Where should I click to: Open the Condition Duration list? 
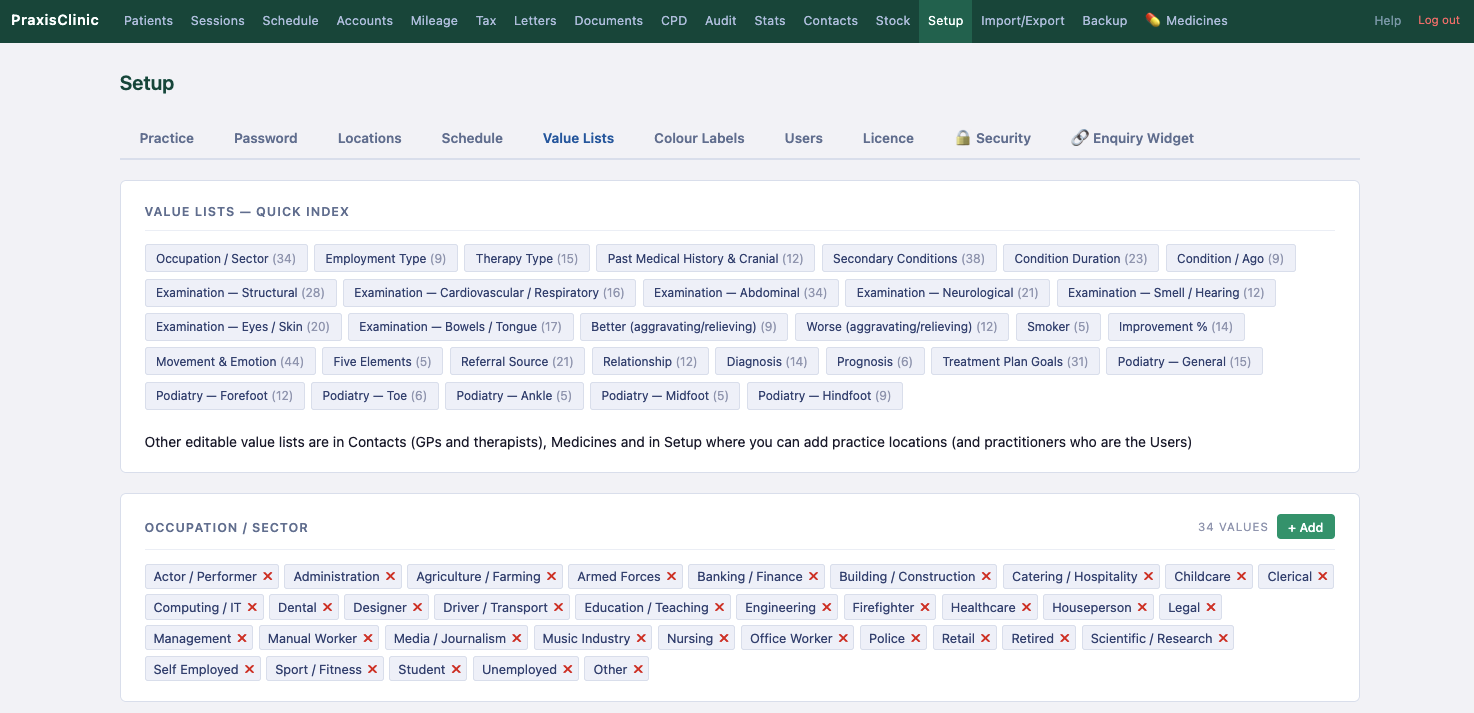1081,258
